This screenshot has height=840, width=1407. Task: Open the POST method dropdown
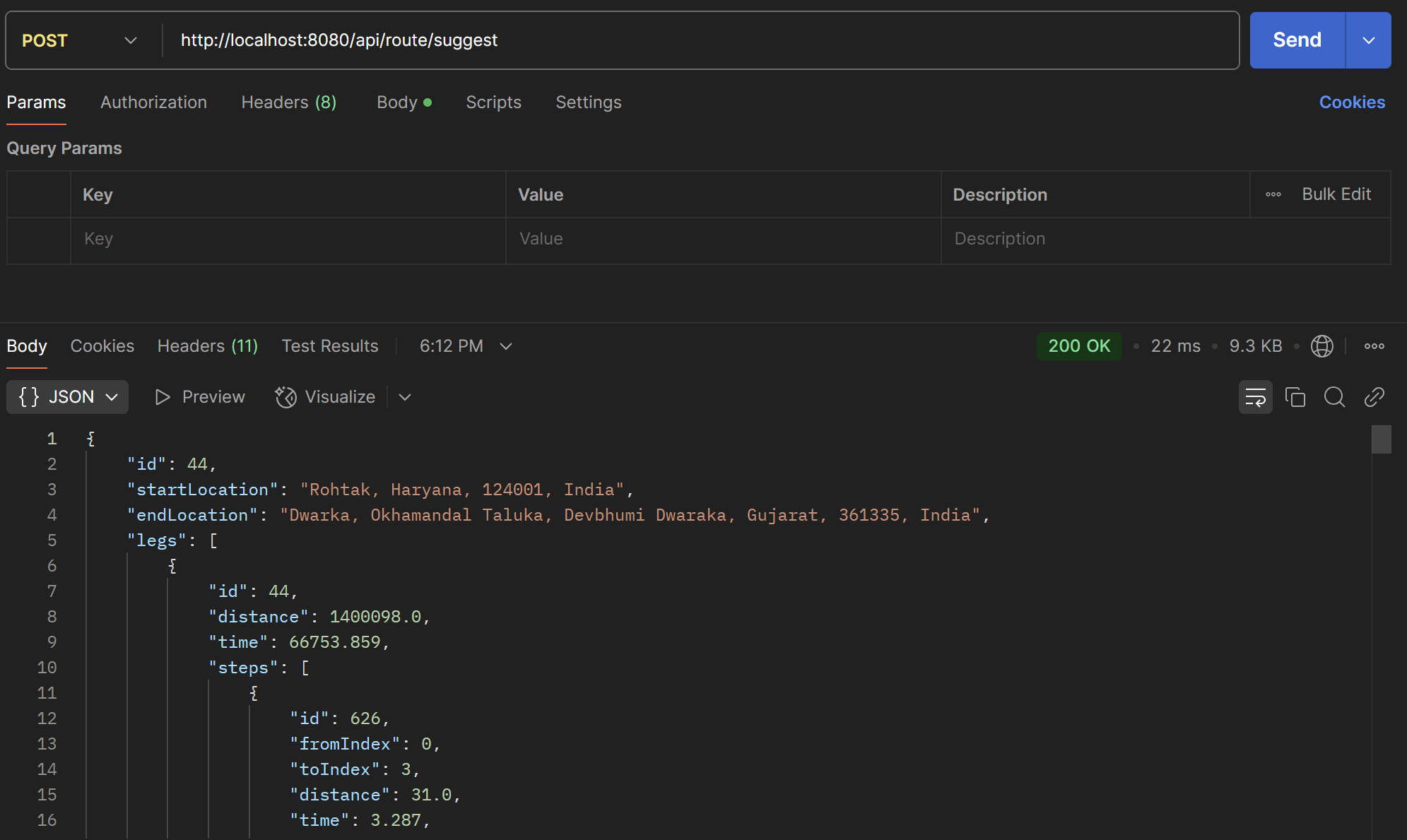pyautogui.click(x=79, y=40)
